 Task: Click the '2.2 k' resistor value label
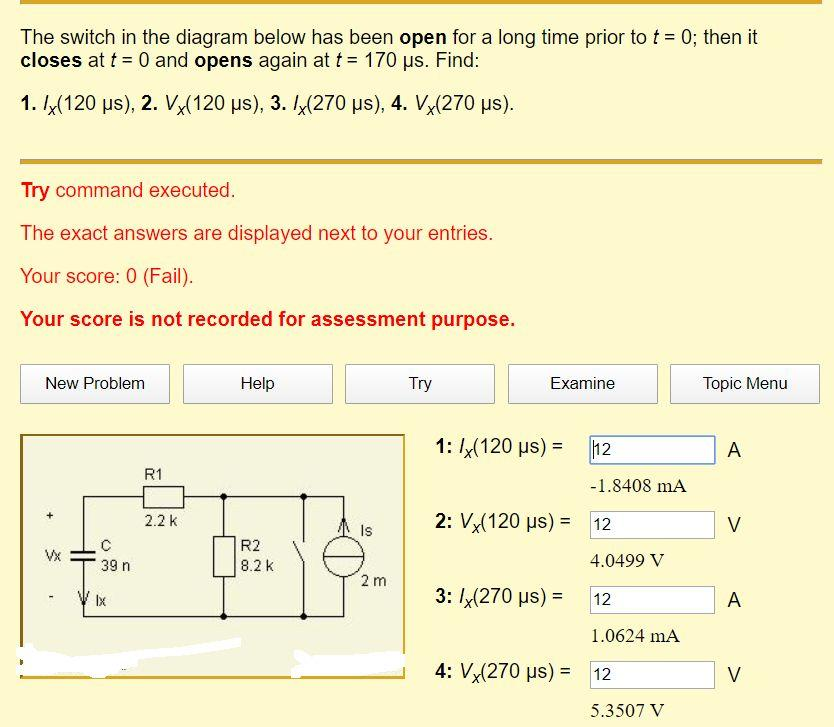point(161,521)
